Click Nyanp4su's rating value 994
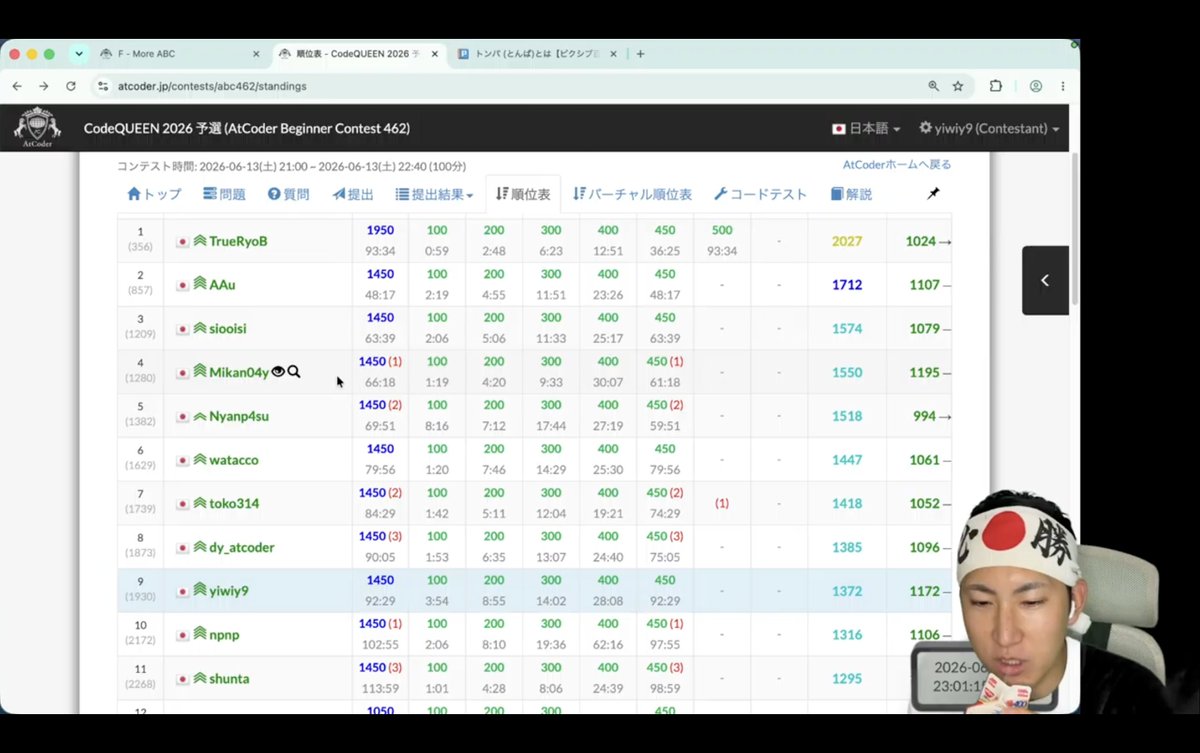1200x753 pixels. point(924,416)
